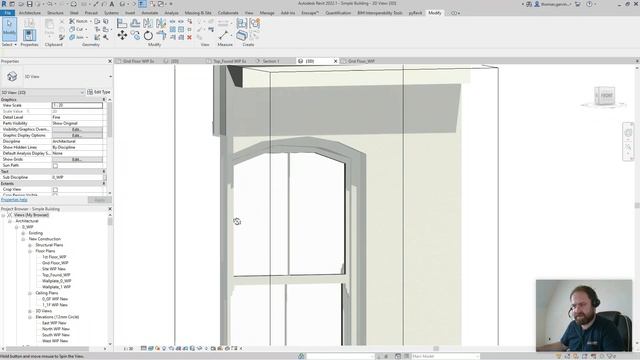The height and width of the screenshot is (360, 640).
Task: Open the File menu tab
Action: [x=8, y=13]
